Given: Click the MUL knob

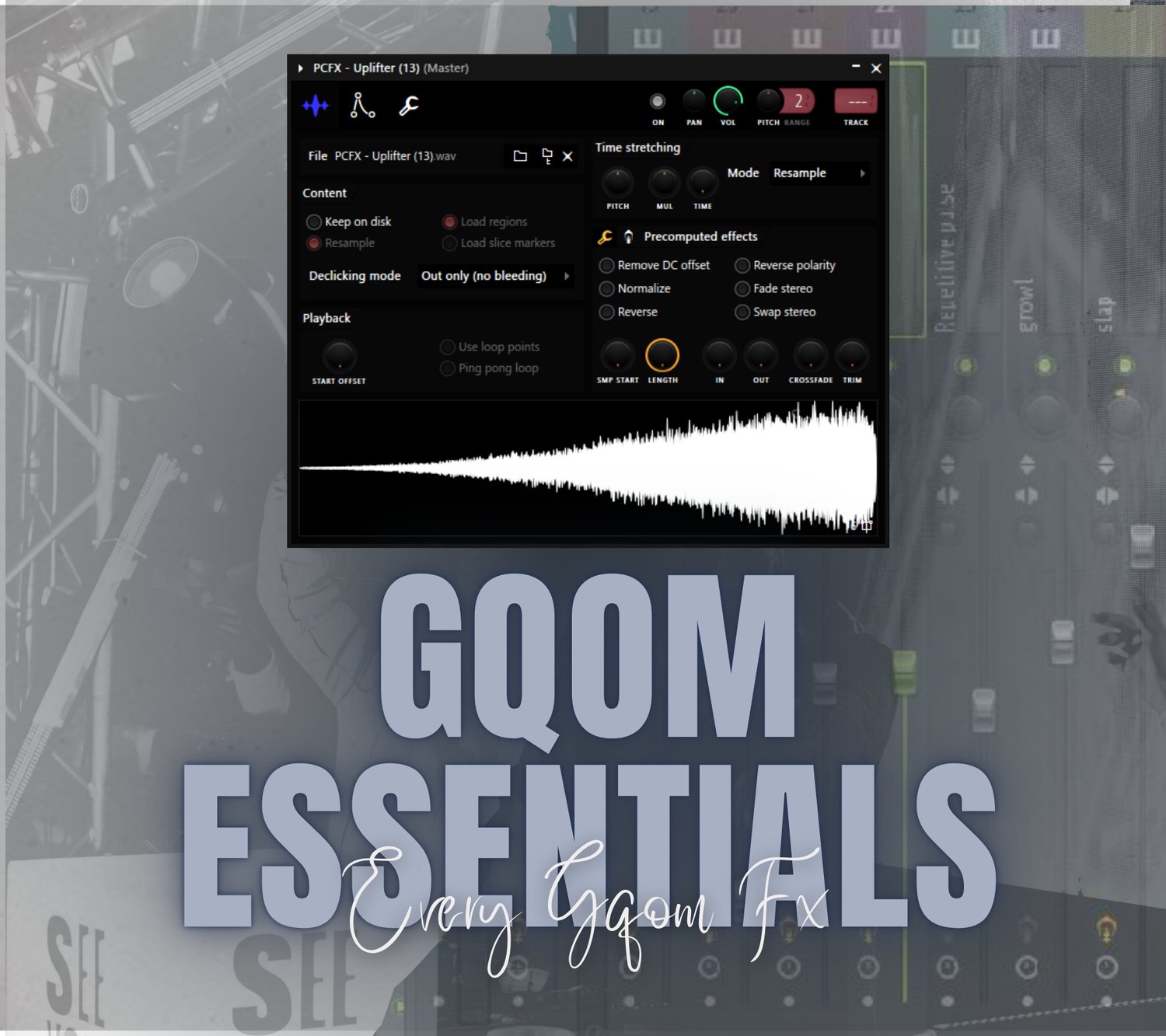Looking at the screenshot, I should [664, 183].
